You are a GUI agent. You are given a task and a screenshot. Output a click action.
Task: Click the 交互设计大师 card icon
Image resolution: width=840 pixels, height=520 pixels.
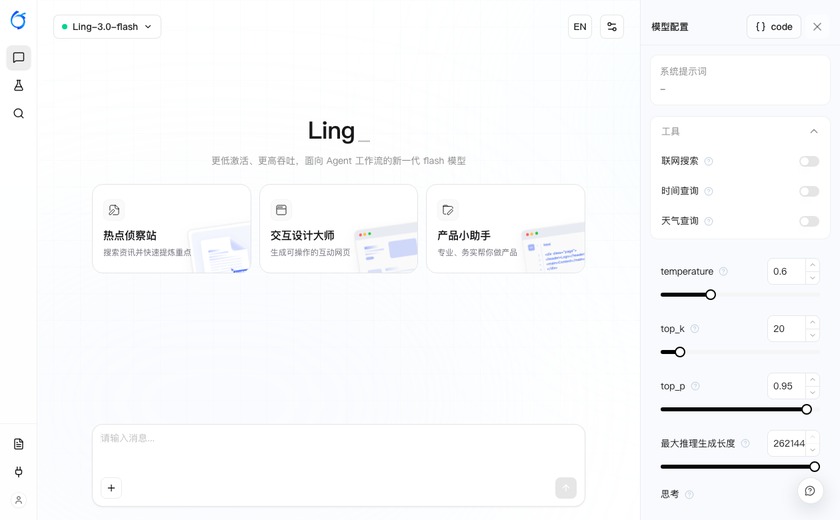[281, 210]
